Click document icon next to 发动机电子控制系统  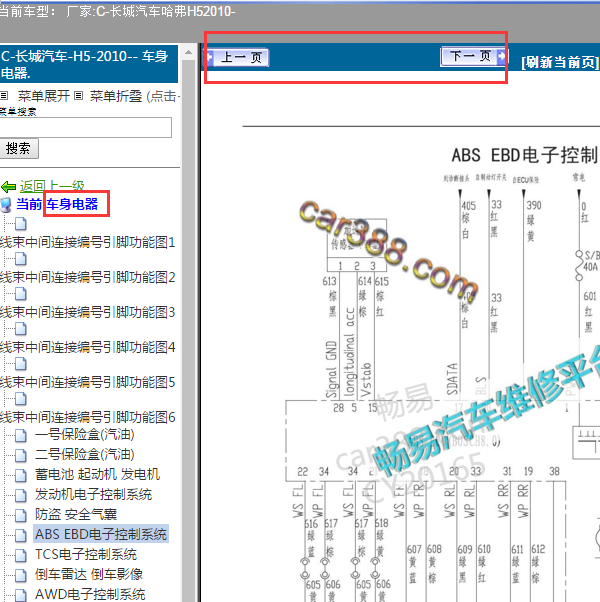(21, 495)
